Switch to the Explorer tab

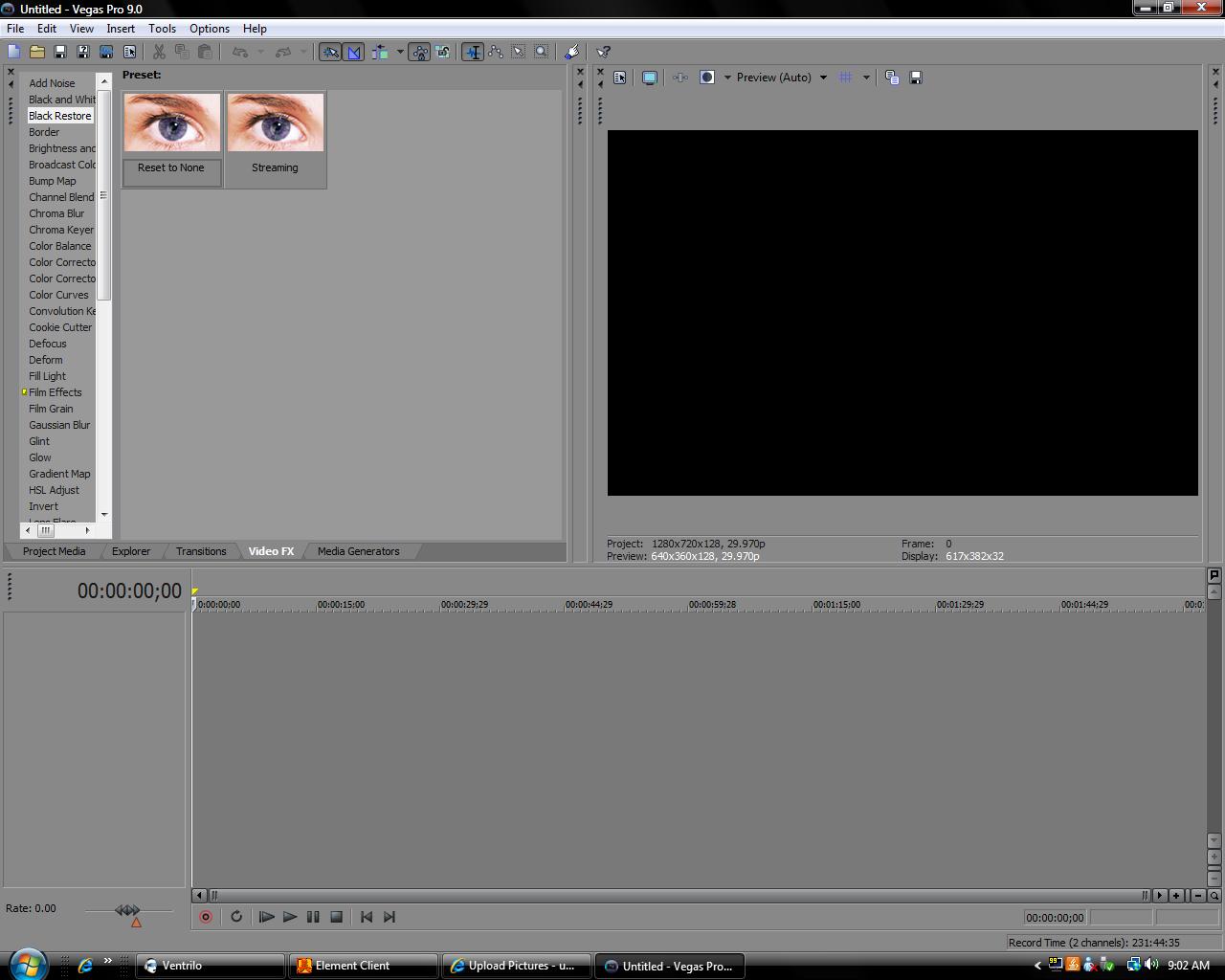coord(131,551)
